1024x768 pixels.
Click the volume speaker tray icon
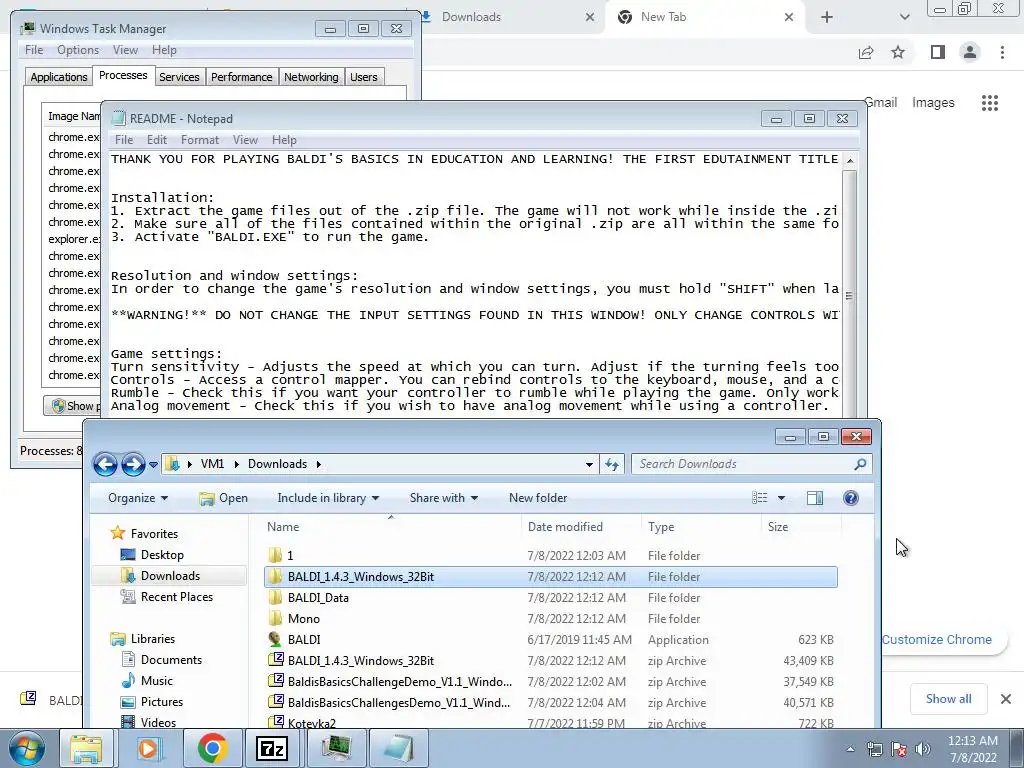[x=922, y=749]
